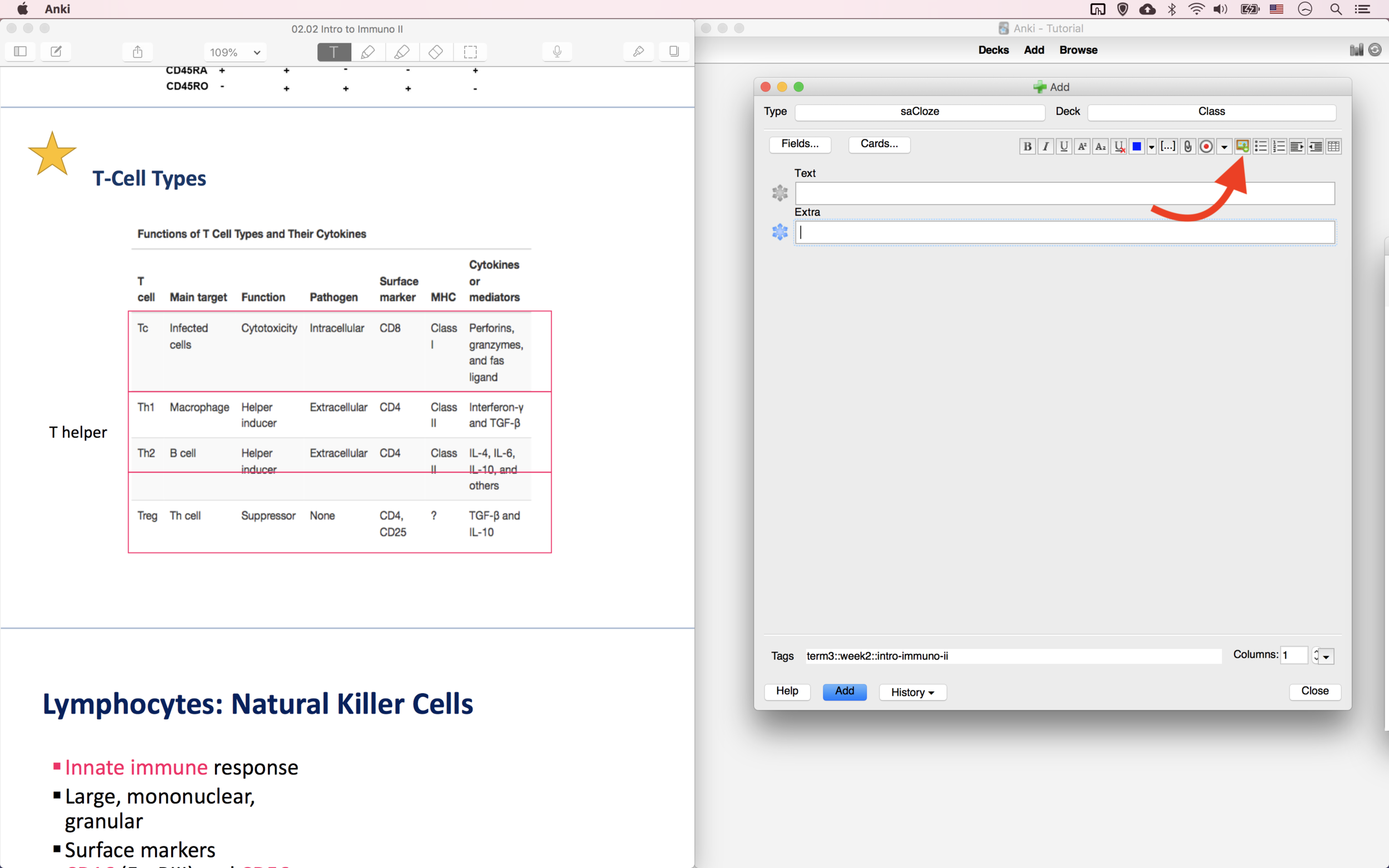The width and height of the screenshot is (1389, 868).
Task: Indent text with the indent icon
Action: pos(1297,147)
